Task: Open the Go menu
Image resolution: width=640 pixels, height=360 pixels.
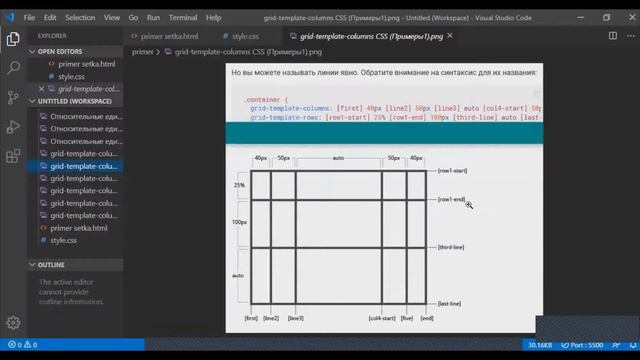Action: [133, 18]
